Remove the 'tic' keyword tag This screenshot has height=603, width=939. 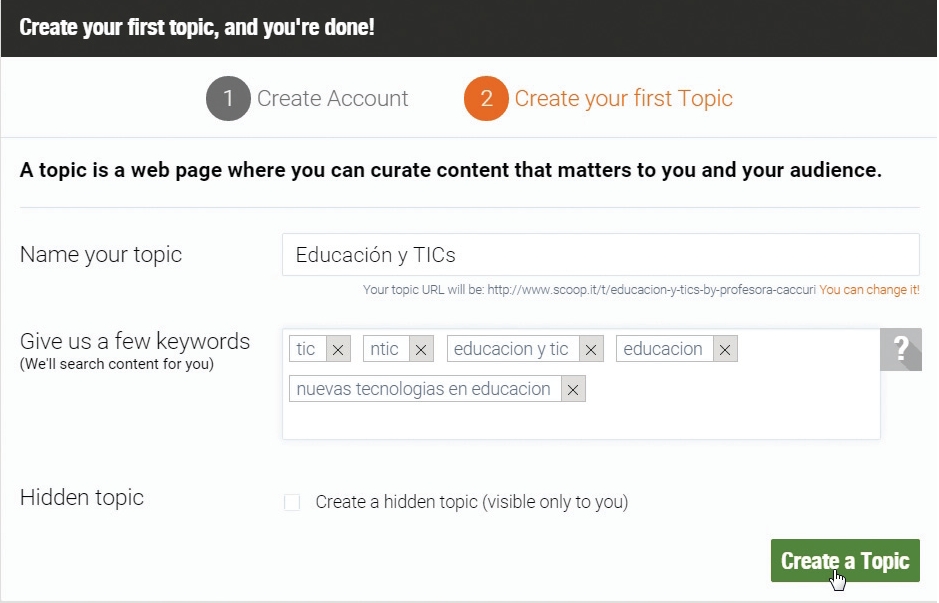pos(338,349)
